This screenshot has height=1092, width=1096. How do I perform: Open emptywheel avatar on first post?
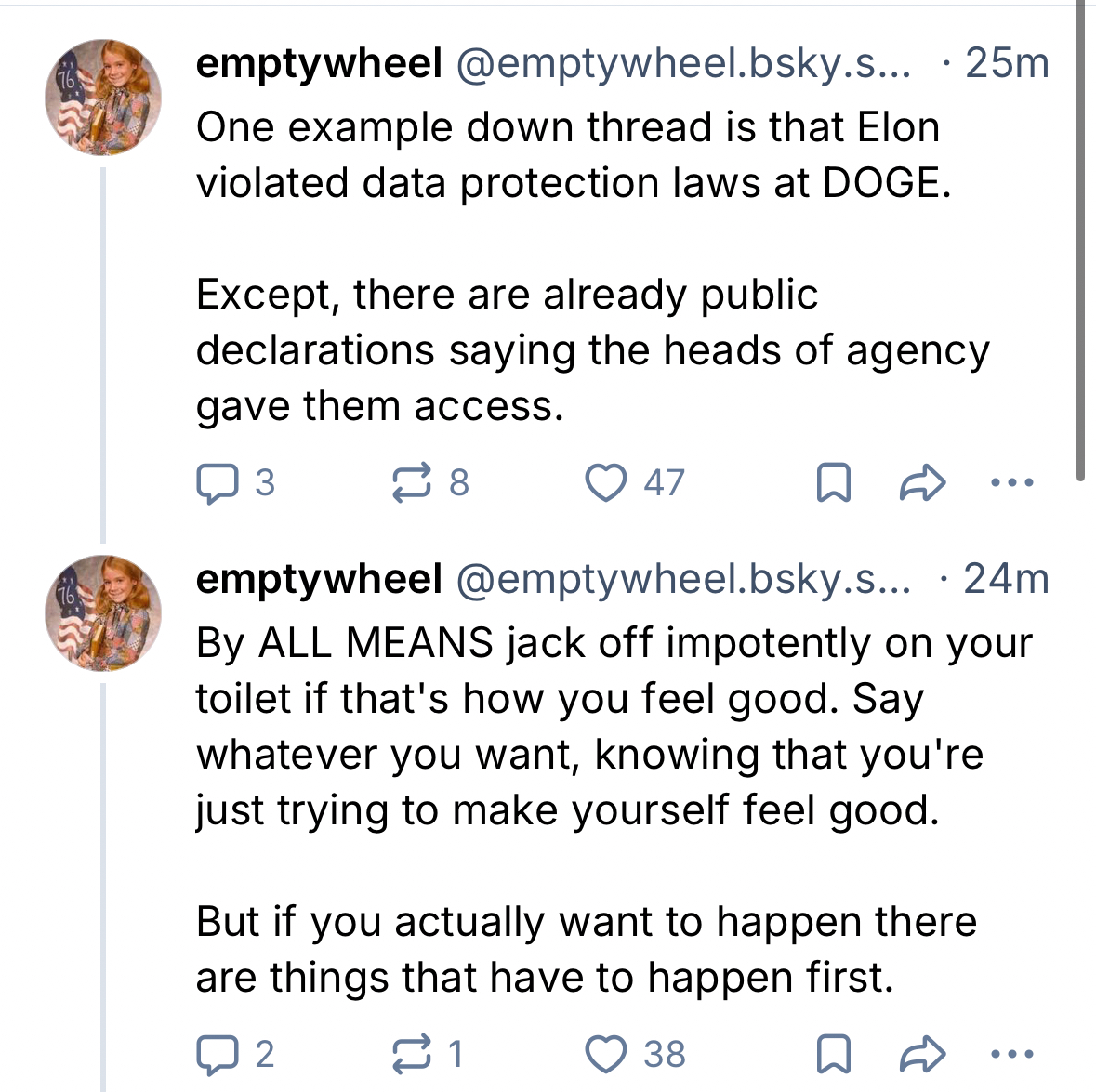(103, 98)
